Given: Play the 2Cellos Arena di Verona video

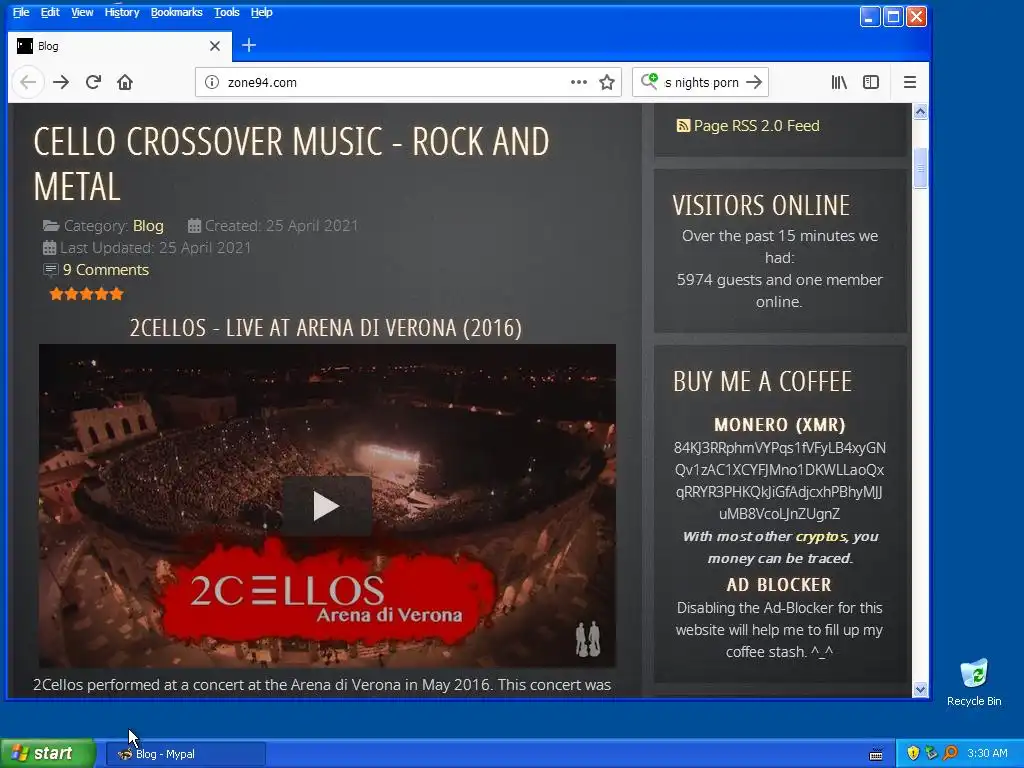Looking at the screenshot, I should coord(327,506).
